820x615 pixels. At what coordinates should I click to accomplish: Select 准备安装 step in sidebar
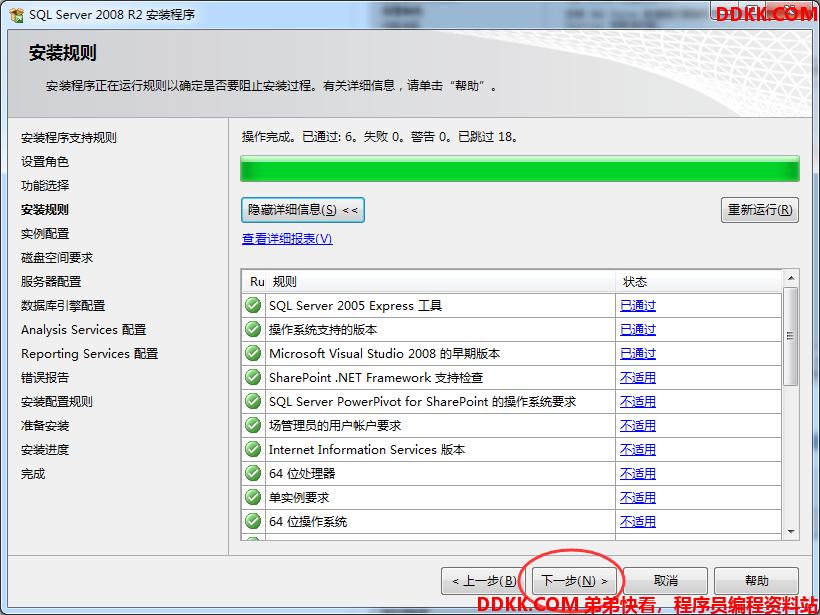tap(44, 426)
